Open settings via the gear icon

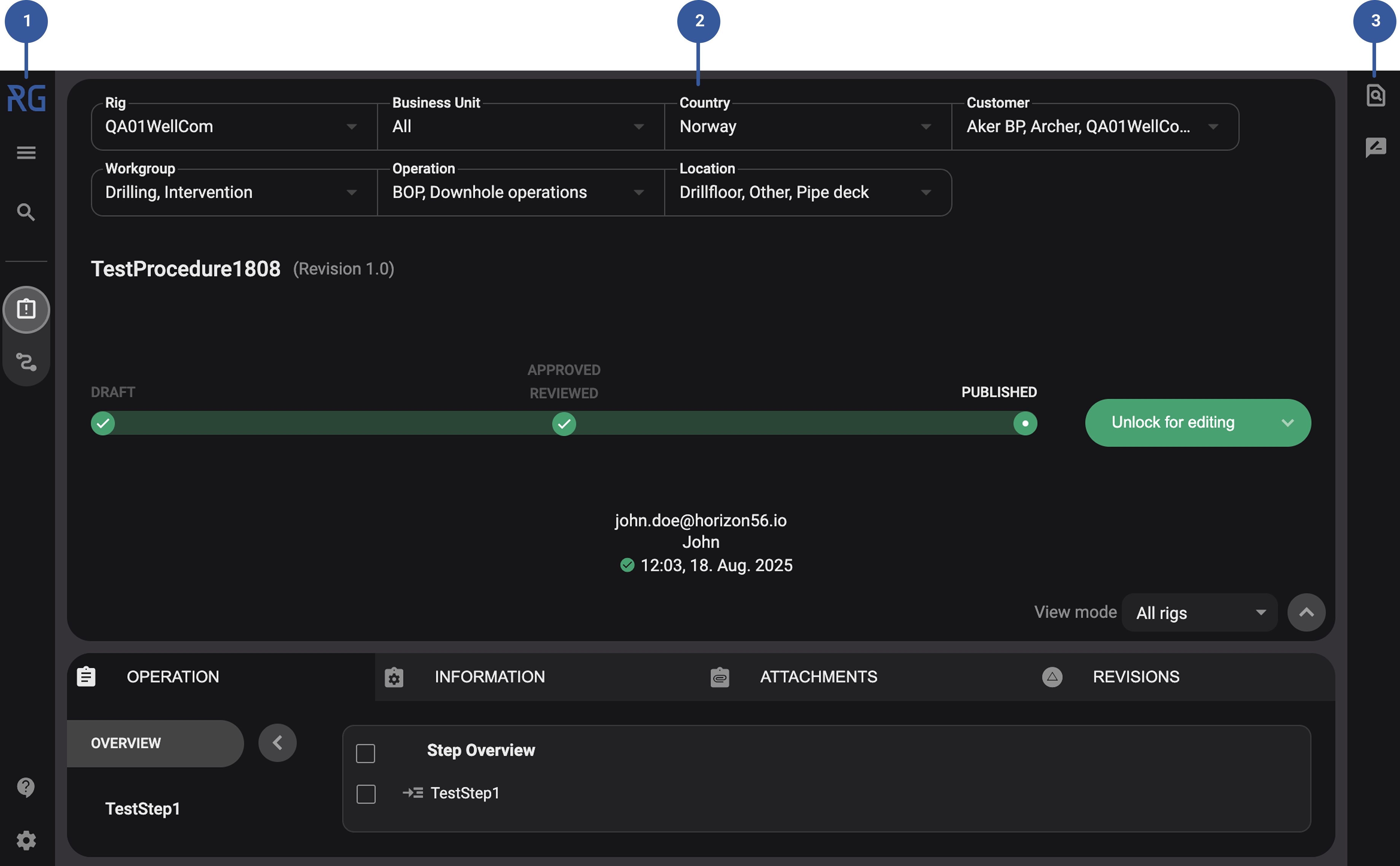point(26,840)
